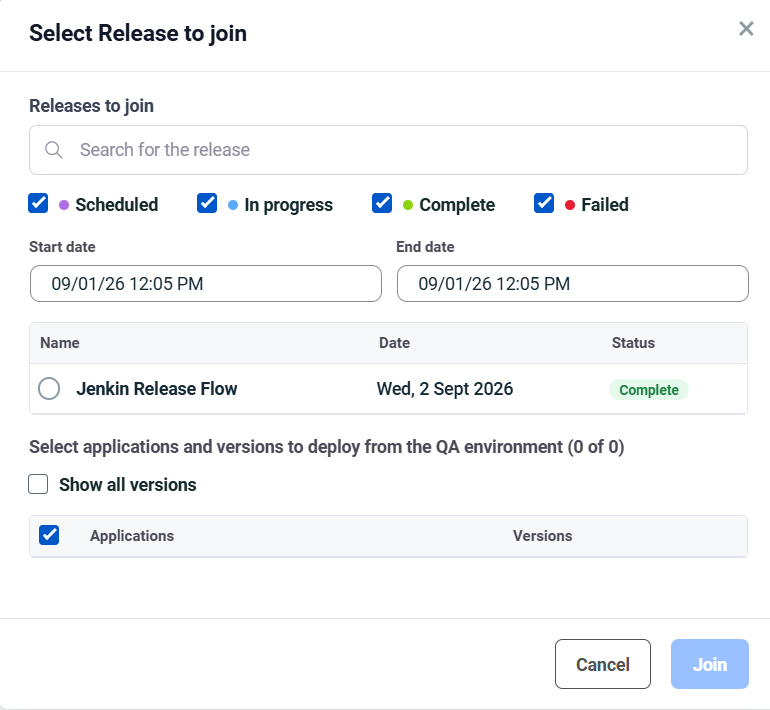
Task: Uncheck the Complete status filter
Action: pyautogui.click(x=382, y=203)
